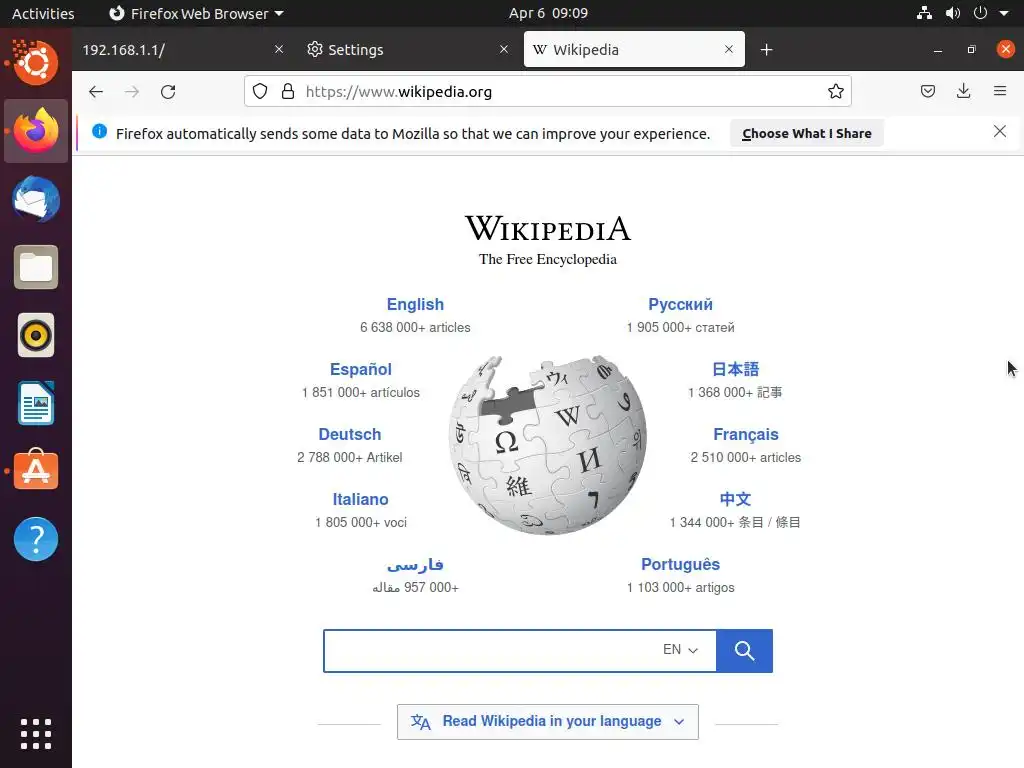Image resolution: width=1024 pixels, height=768 pixels.
Task: Expand the system menu arrow in top bar
Action: click(x=1004, y=13)
